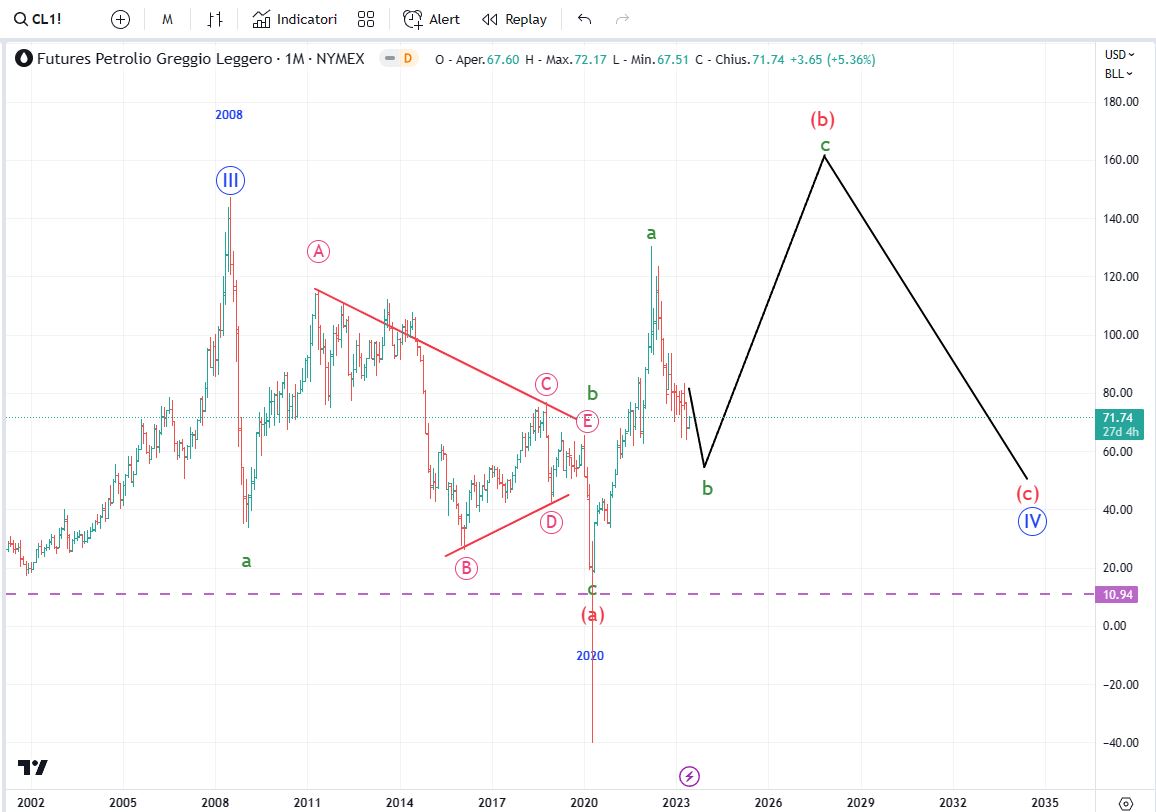This screenshot has width=1156, height=812.
Task: Select the circled E wave label
Action: coord(588,422)
